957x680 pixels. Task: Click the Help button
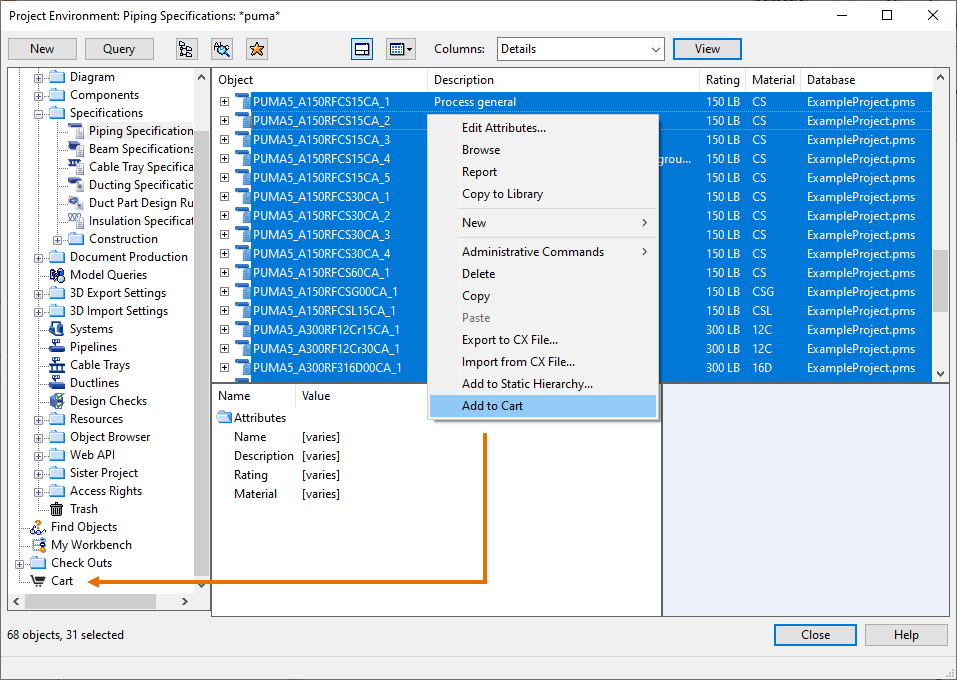(x=905, y=635)
